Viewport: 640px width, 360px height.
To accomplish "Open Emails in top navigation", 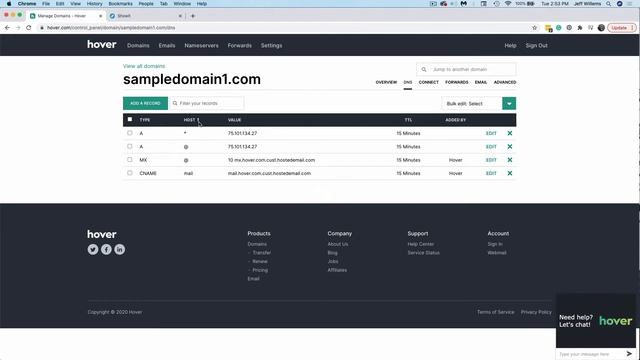I will (x=167, y=46).
